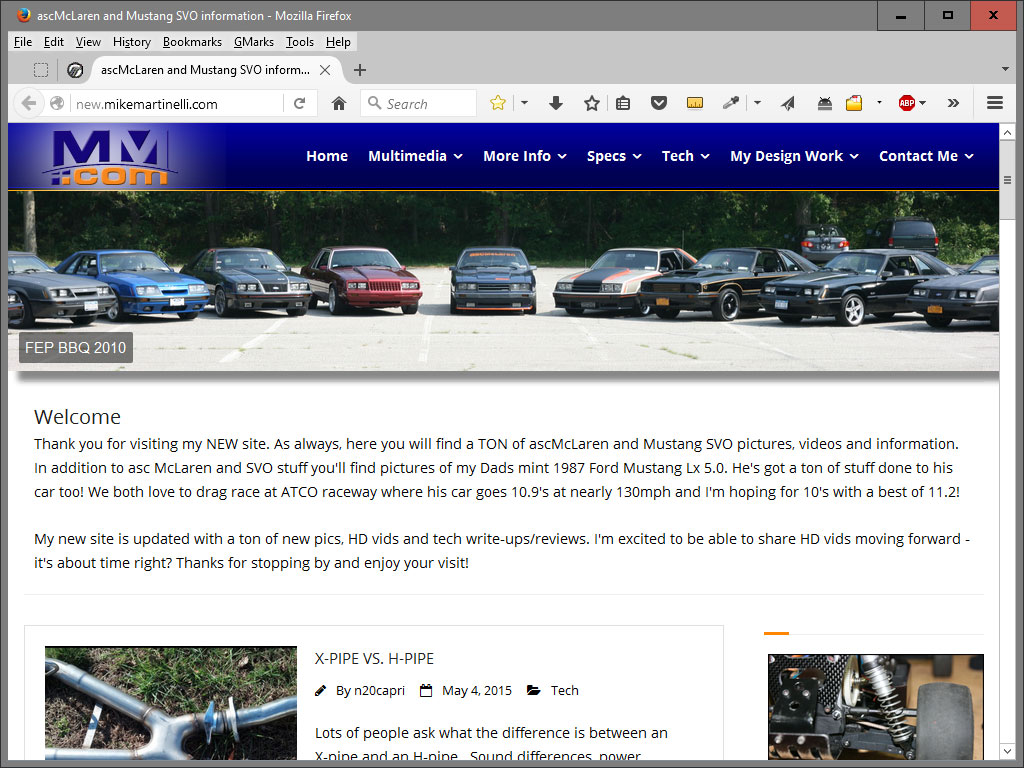The image size is (1024, 768).
Task: Open the yellow folder notes icon
Action: click(x=854, y=103)
